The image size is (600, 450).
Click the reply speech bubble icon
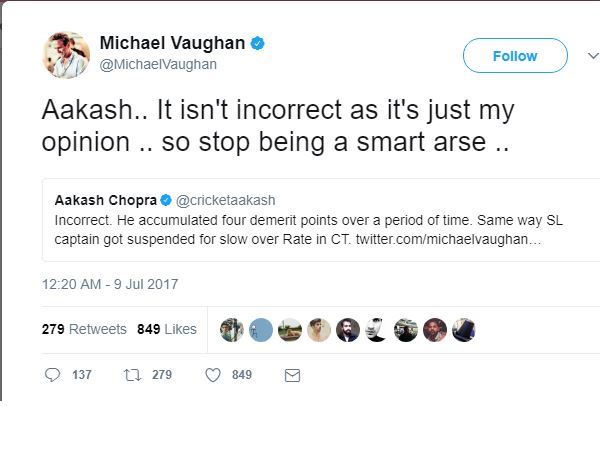[x=53, y=375]
